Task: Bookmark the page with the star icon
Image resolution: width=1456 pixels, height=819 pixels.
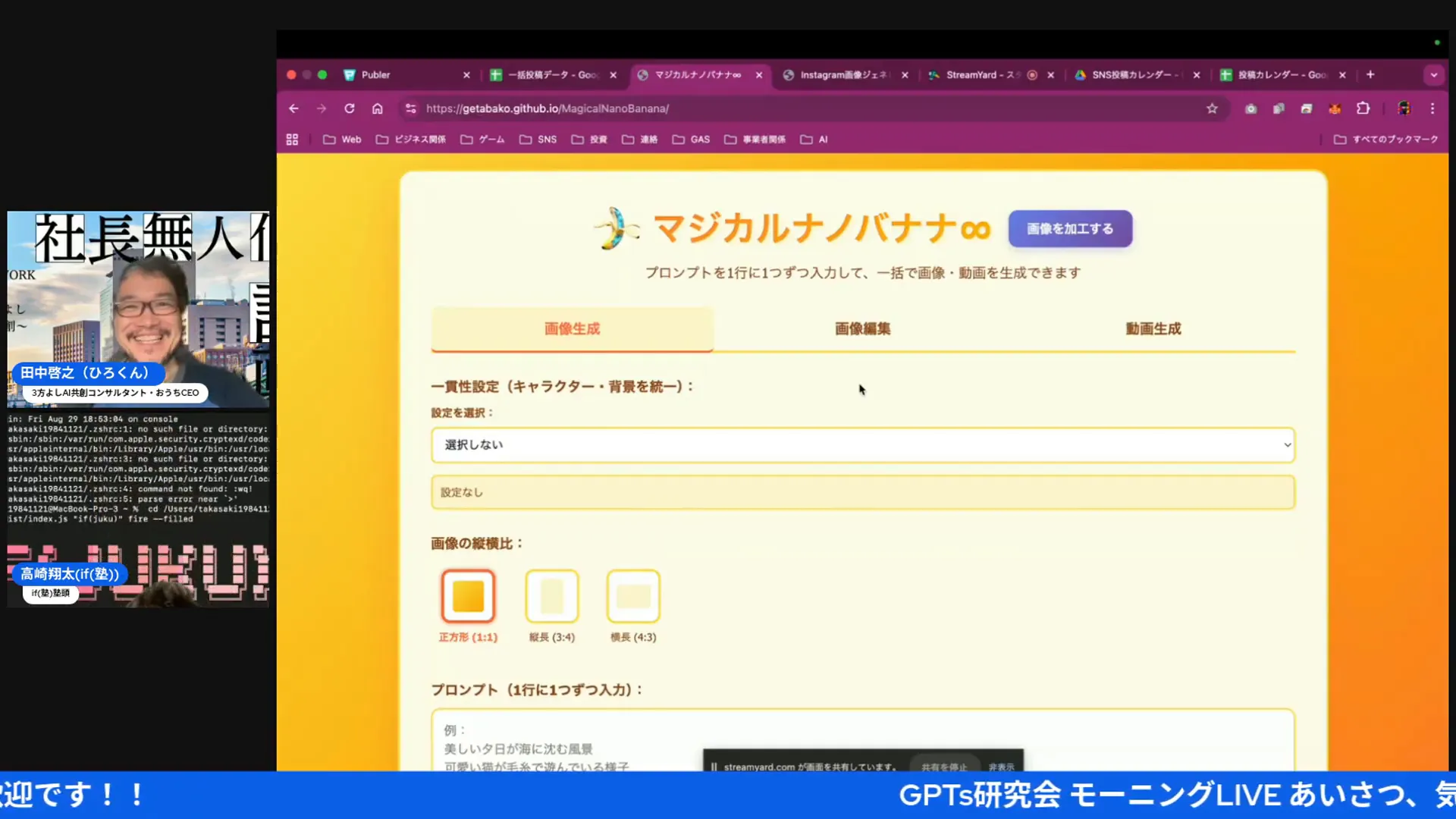Action: (1212, 108)
